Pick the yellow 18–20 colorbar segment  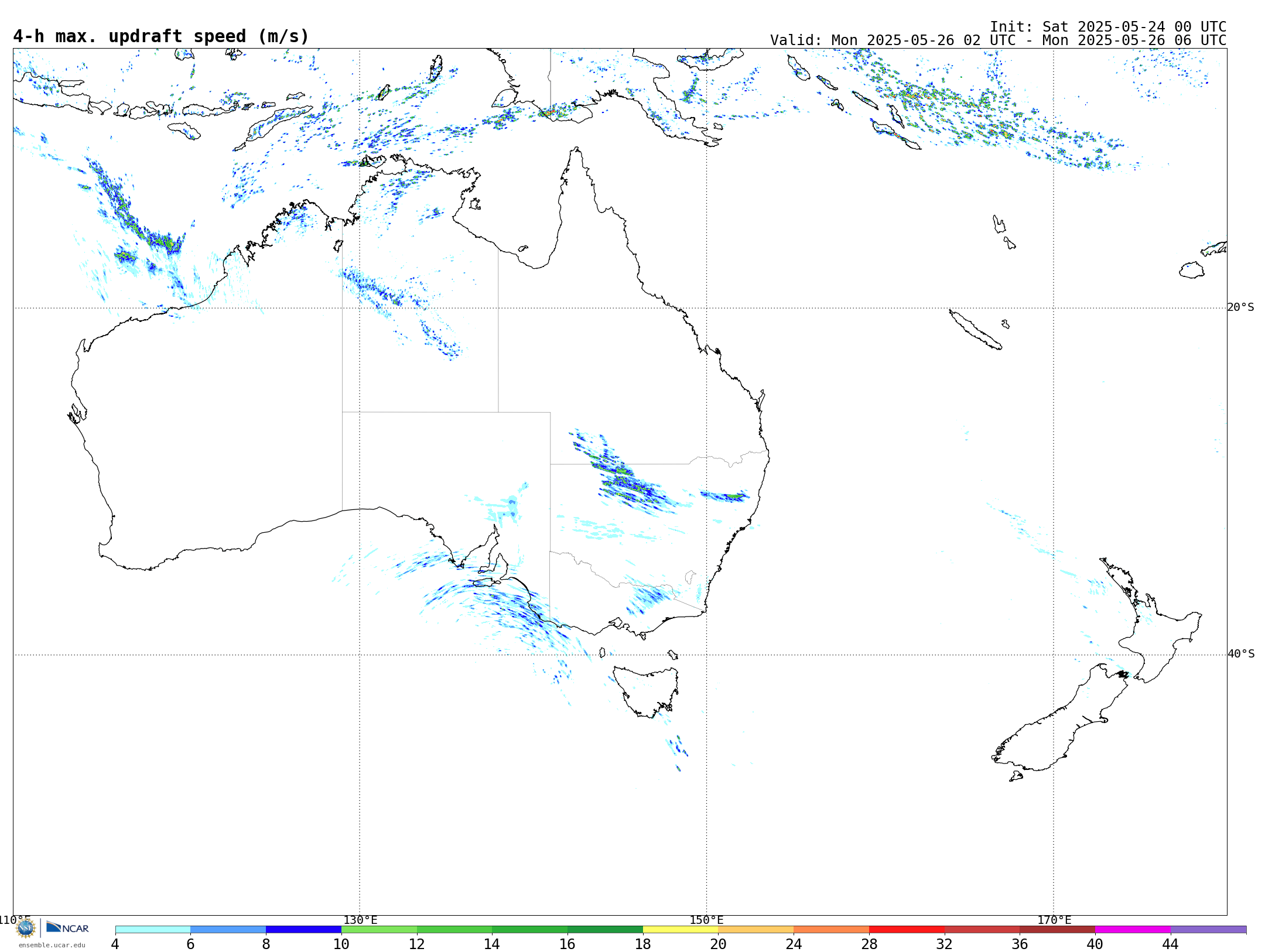coord(681,930)
